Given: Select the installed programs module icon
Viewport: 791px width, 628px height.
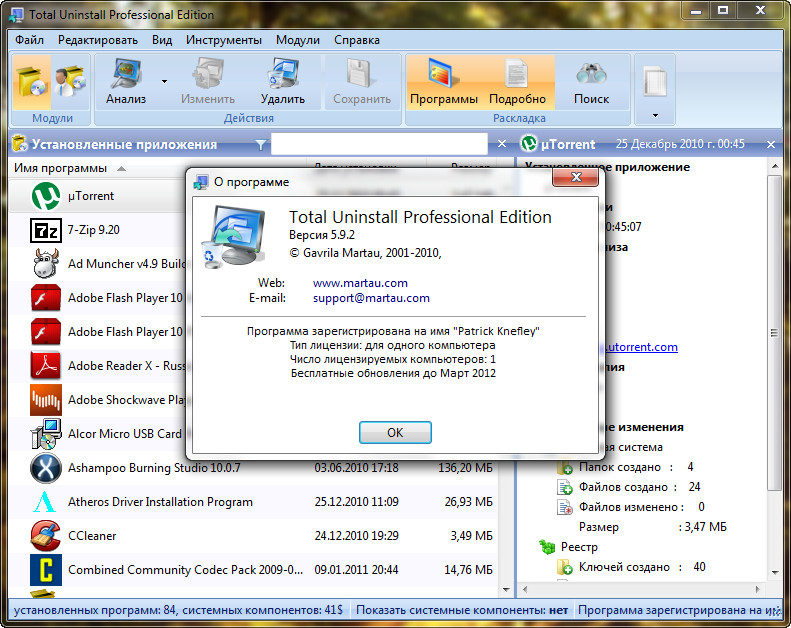Looking at the screenshot, I should coord(31,82).
